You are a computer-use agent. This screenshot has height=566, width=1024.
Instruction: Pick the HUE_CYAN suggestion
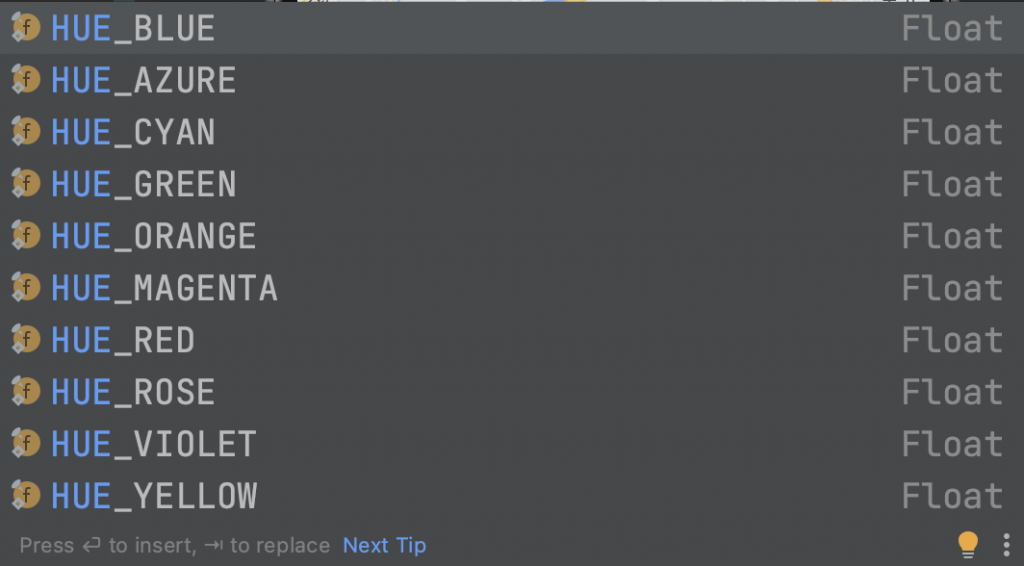tap(133, 132)
